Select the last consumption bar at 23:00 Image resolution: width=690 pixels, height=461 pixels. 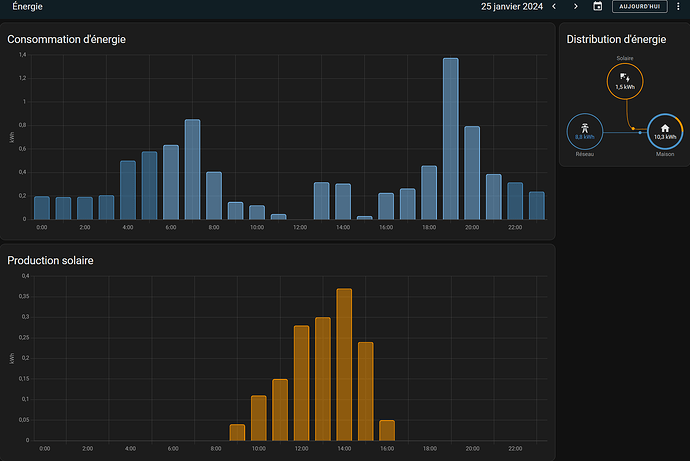click(x=537, y=205)
